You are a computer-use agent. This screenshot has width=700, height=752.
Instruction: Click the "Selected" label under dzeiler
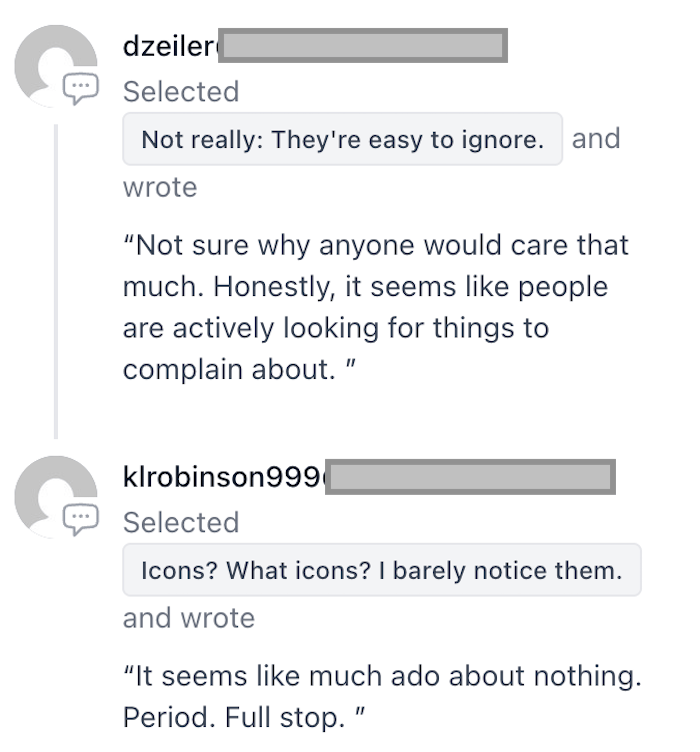tap(181, 92)
